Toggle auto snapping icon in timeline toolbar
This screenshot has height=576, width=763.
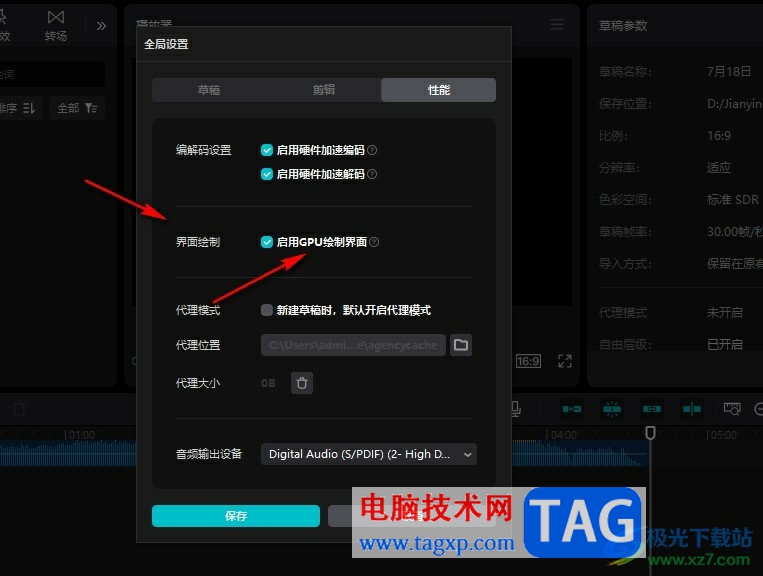[612, 409]
